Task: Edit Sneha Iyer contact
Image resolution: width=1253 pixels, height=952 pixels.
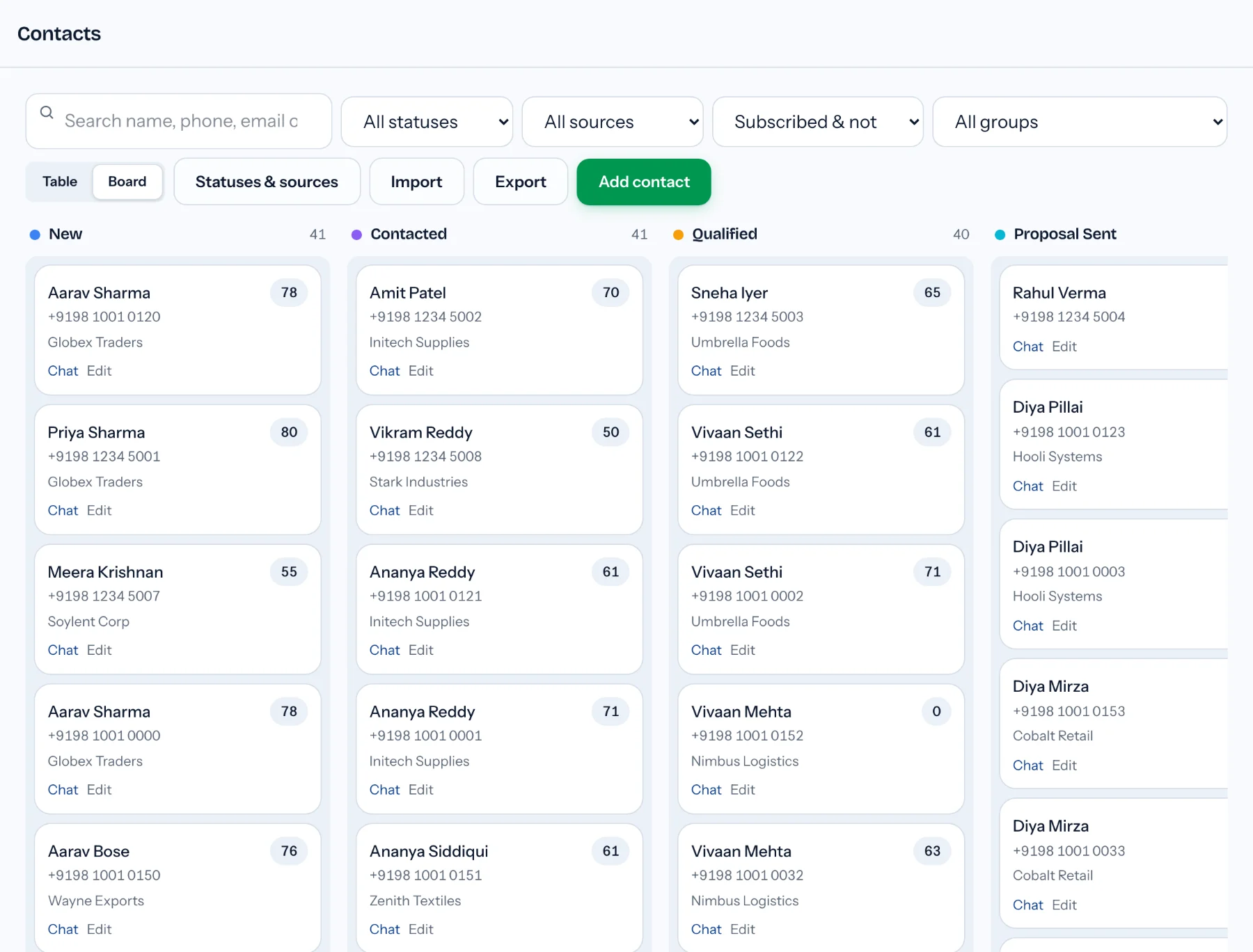Action: 742,371
